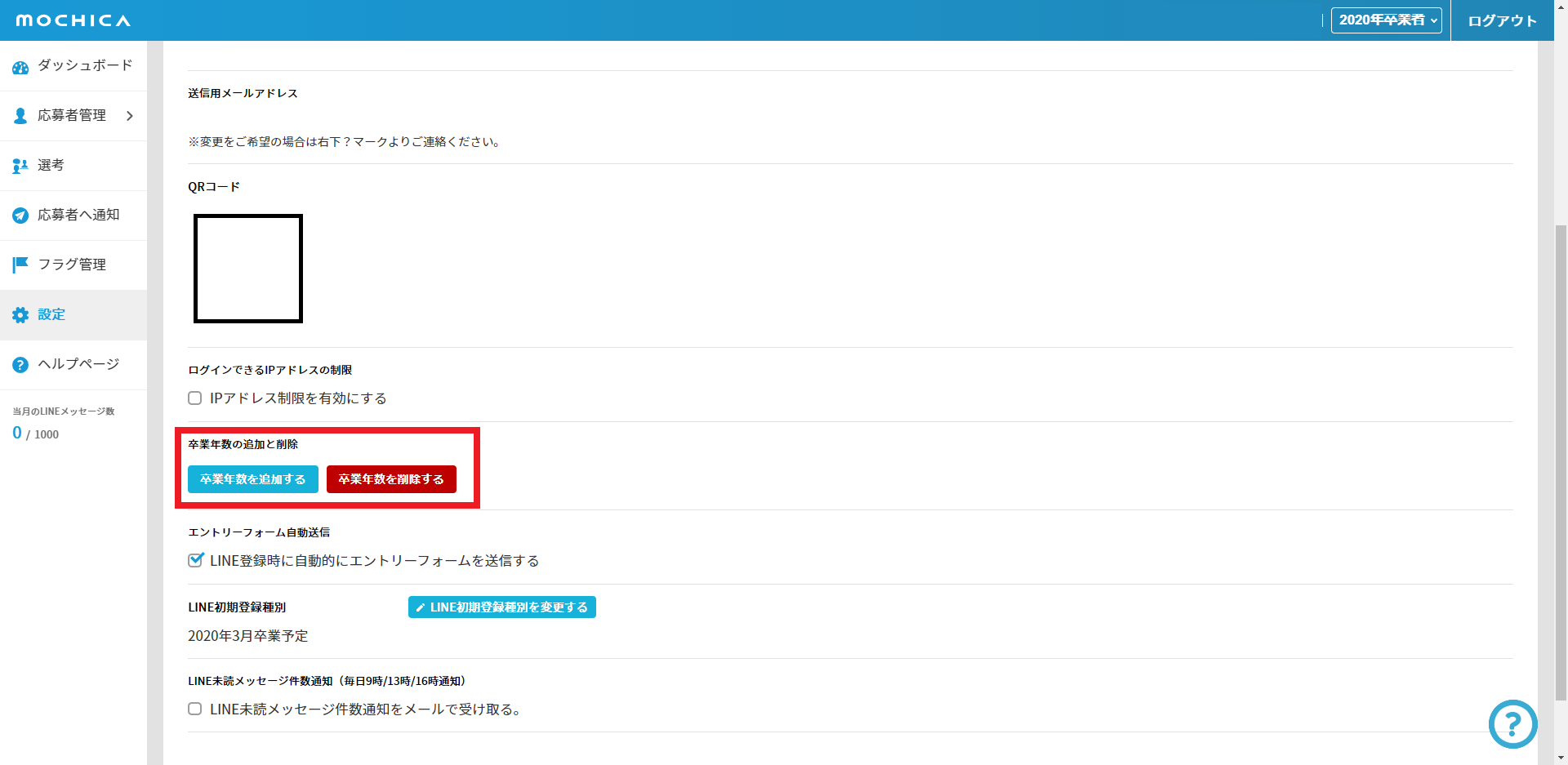
Task: Click the dashboard gauge icon in sidebar
Action: [20, 67]
